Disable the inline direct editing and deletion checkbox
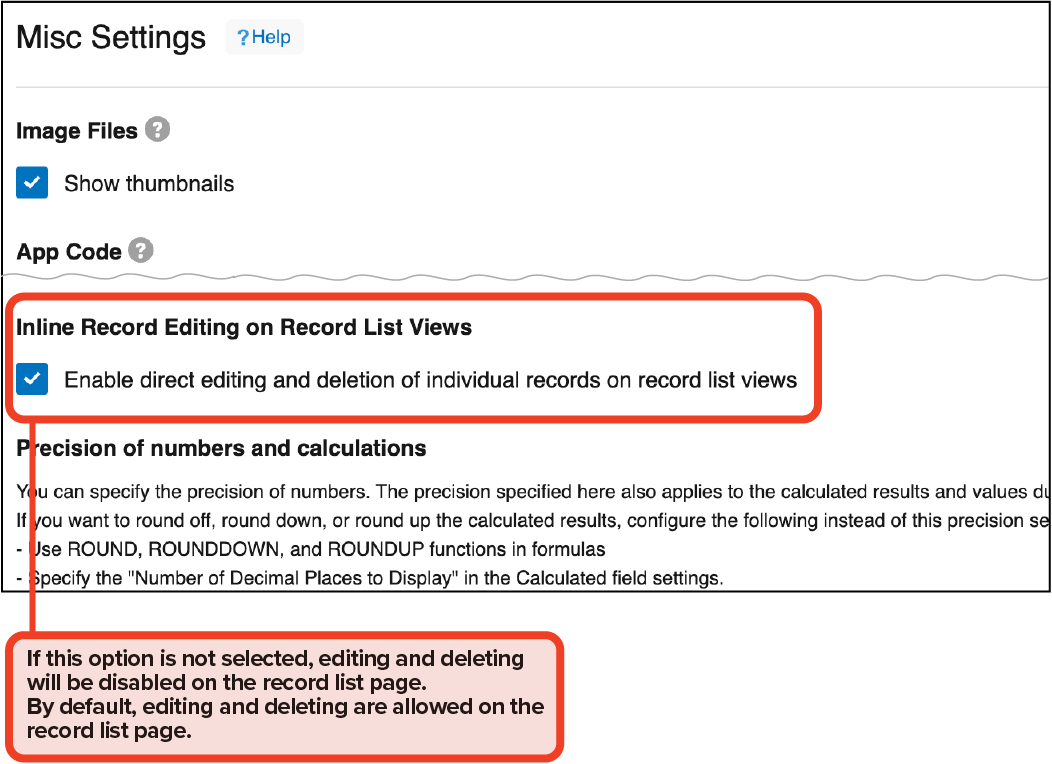The width and height of the screenshot is (1052, 764). pos(32,380)
